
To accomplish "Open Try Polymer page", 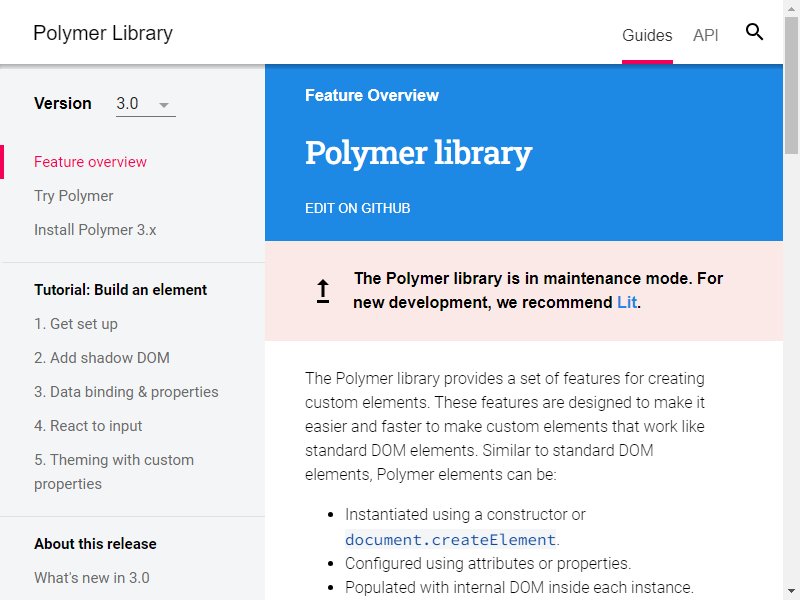I will point(73,196).
